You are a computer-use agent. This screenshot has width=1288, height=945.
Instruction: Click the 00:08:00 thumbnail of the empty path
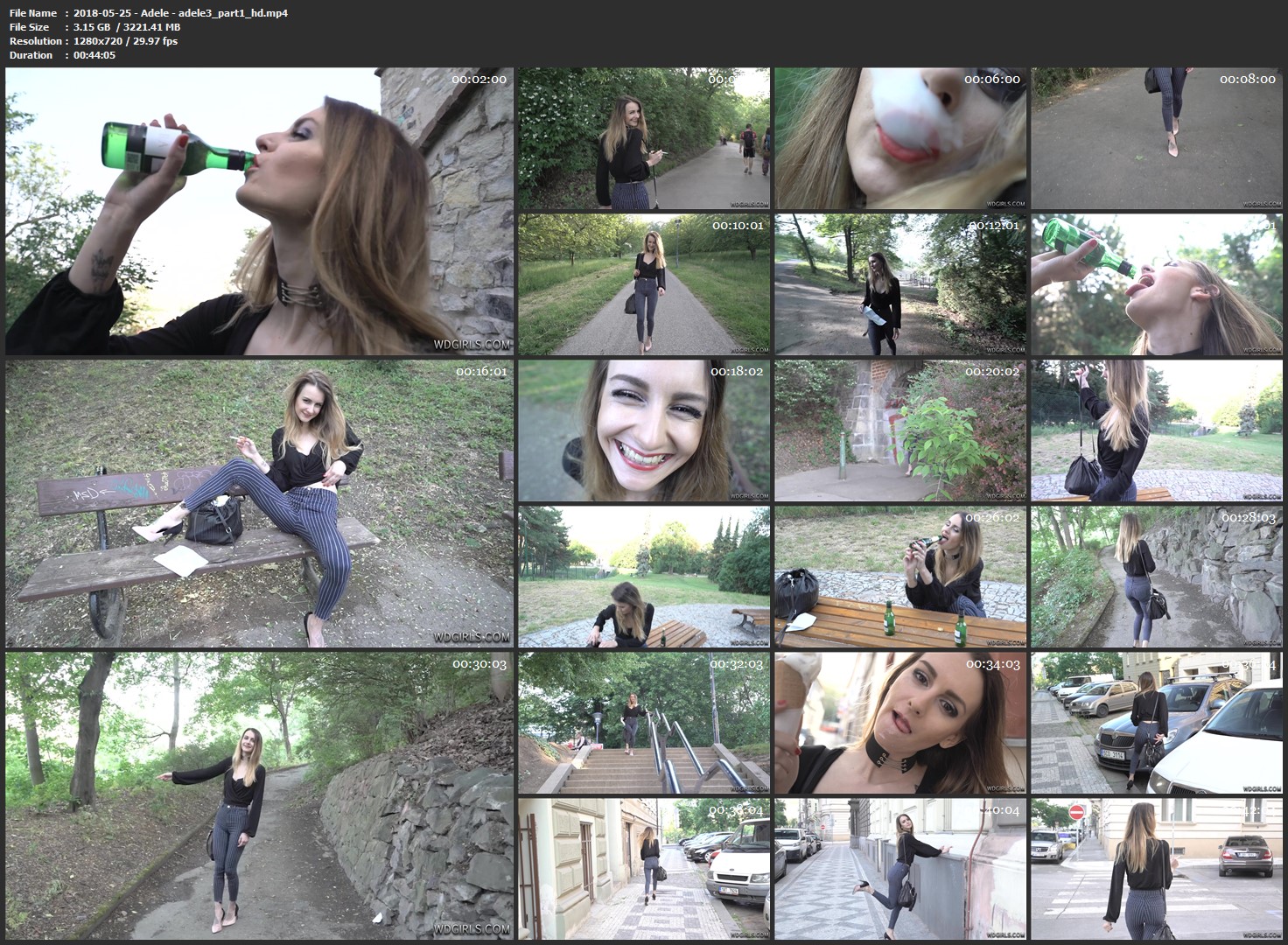1156,138
